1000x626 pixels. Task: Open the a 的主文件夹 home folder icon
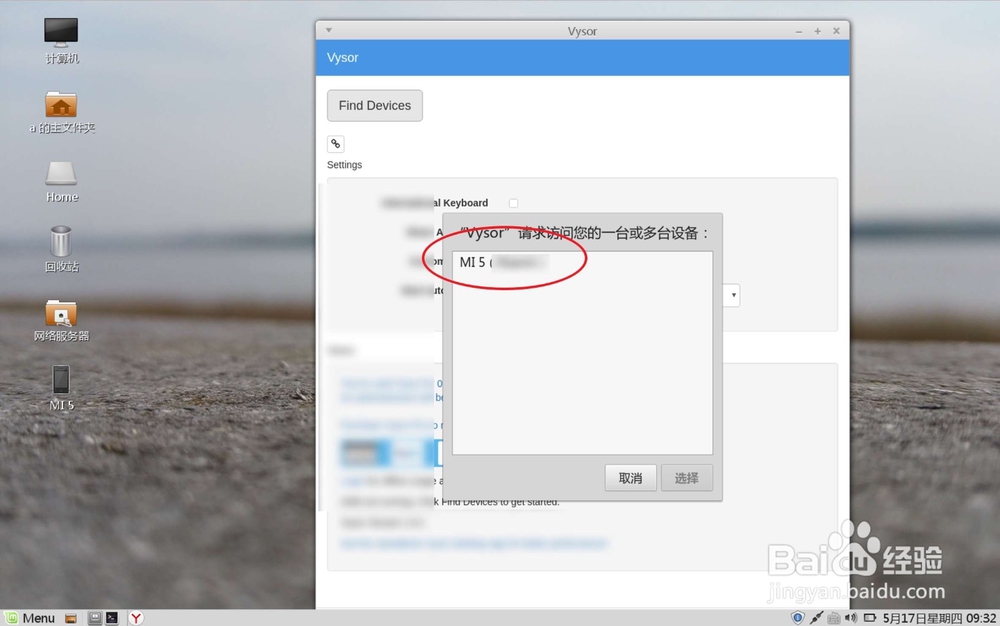61,112
